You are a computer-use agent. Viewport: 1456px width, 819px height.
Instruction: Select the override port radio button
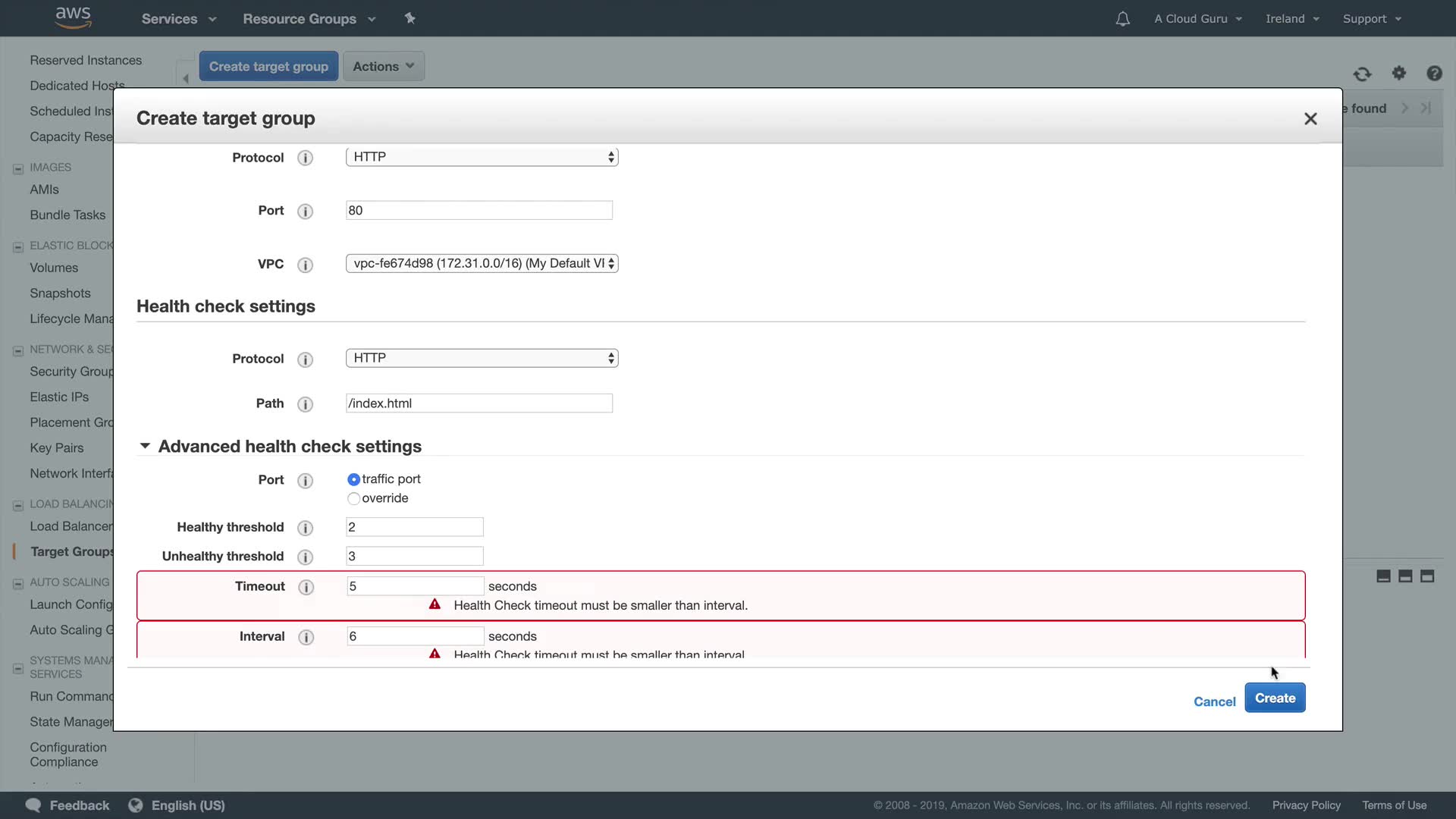353,498
